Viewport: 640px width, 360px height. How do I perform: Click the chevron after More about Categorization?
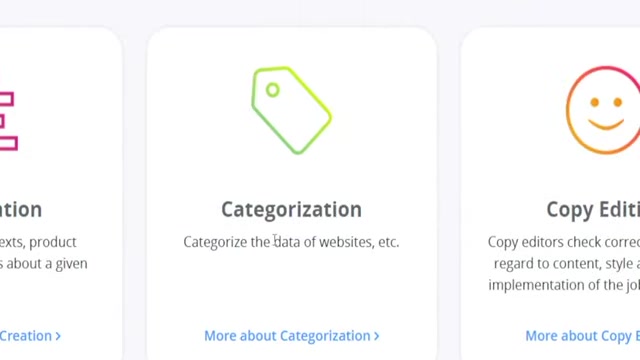376,336
